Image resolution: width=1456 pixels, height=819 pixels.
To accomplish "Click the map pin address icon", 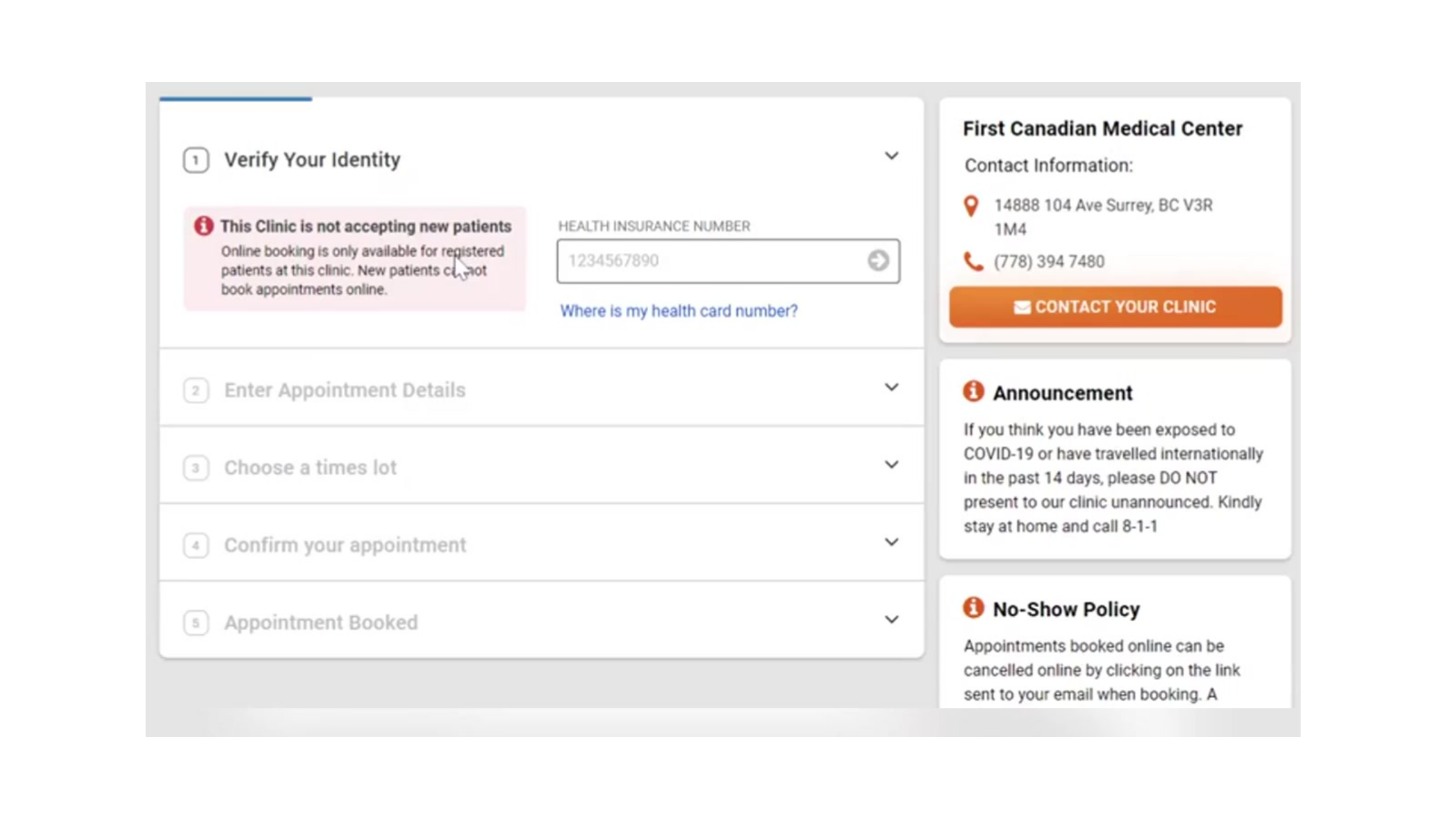I will click(x=971, y=206).
